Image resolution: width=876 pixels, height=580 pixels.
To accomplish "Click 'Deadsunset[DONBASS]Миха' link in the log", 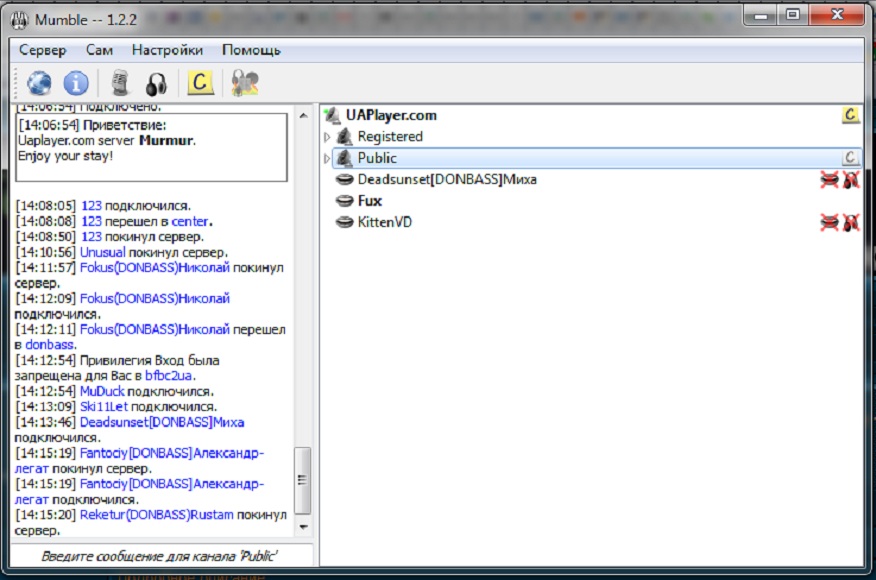I will click(x=162, y=422).
